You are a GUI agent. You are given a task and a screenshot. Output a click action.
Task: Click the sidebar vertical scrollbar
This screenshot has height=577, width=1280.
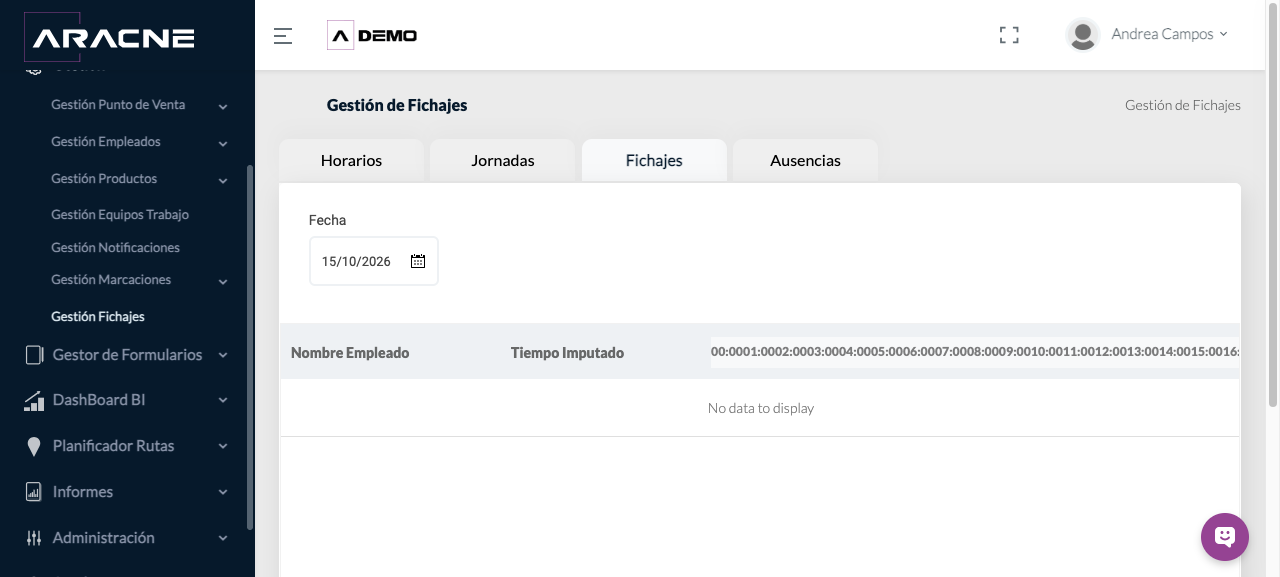pyautogui.click(x=250, y=348)
